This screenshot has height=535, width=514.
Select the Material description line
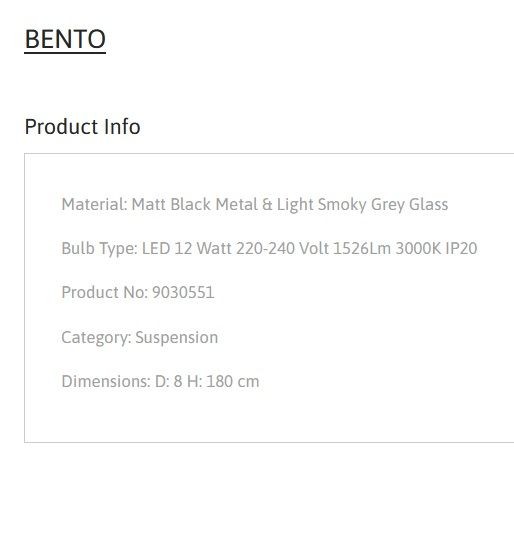pyautogui.click(x=255, y=204)
